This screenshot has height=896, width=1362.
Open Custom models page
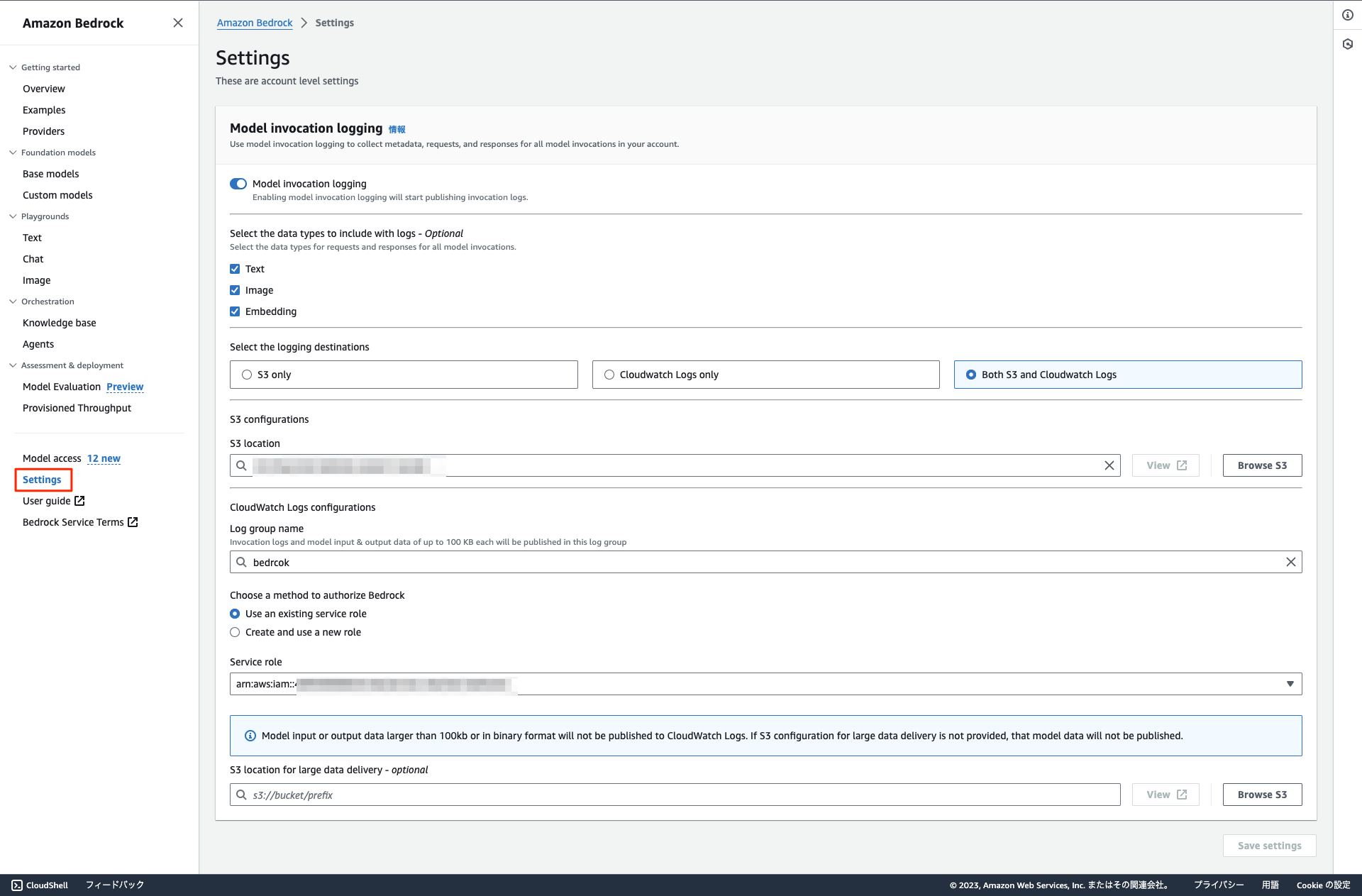click(x=57, y=195)
